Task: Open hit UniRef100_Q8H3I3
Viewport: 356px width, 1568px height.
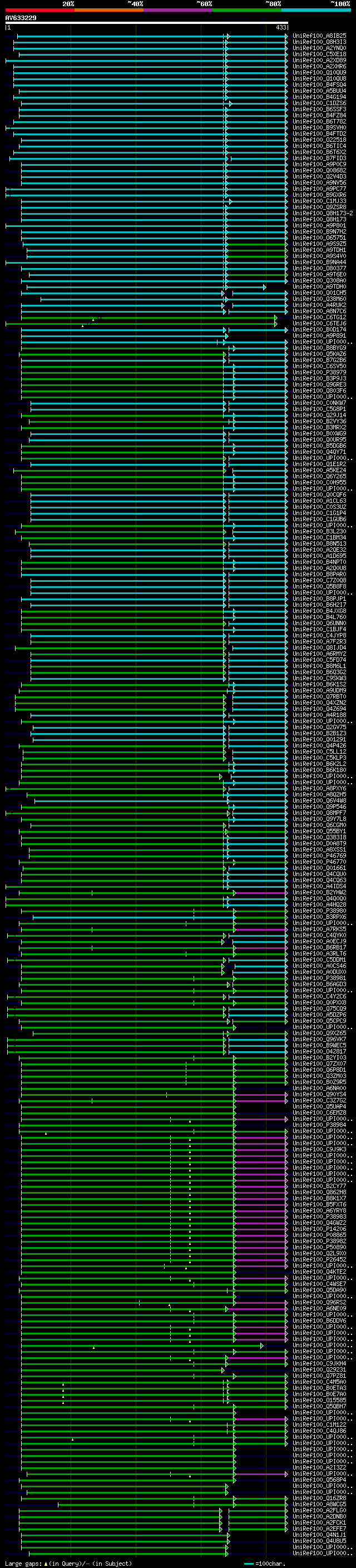Action: [319, 42]
